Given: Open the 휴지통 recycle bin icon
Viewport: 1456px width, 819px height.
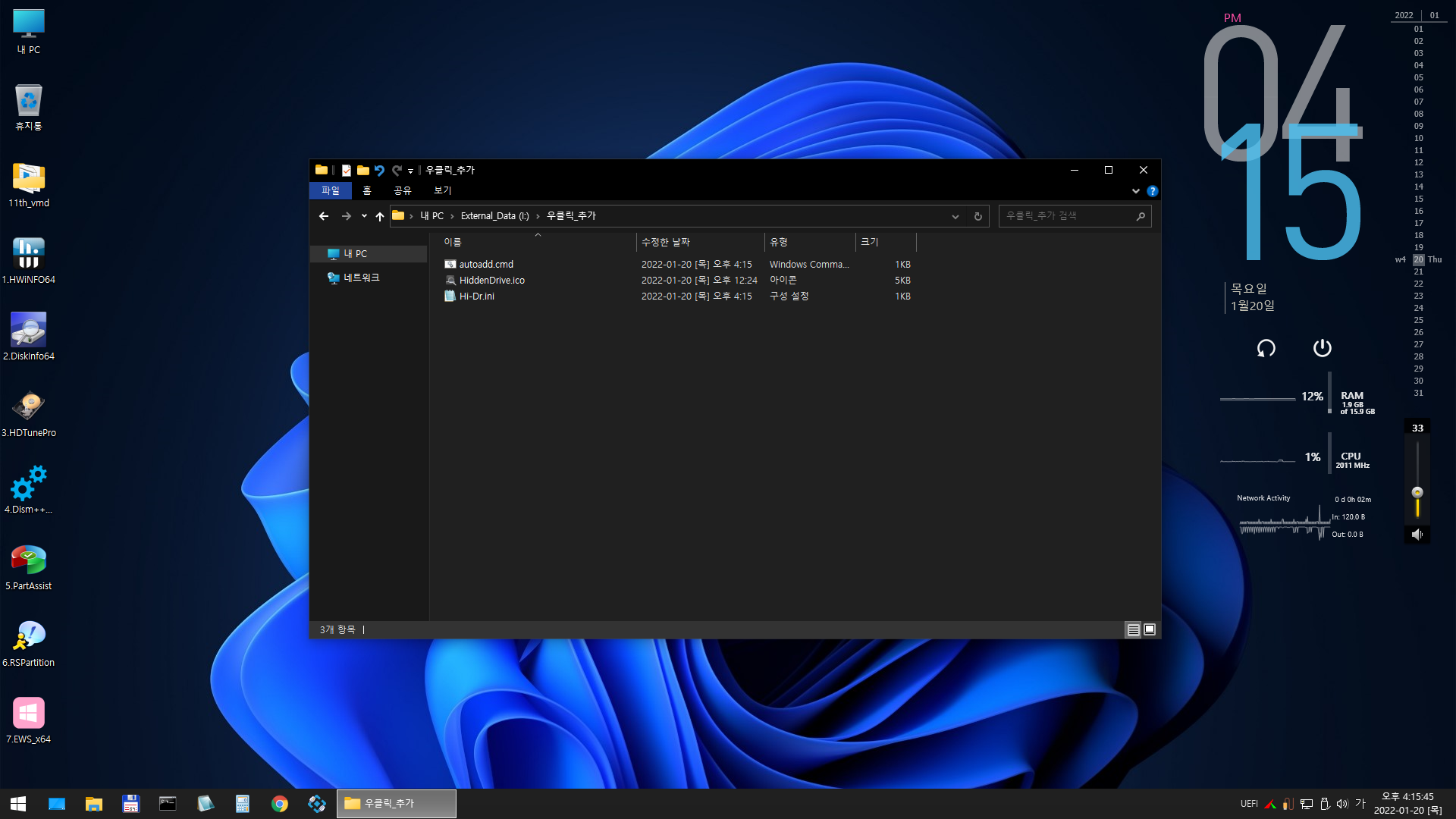Looking at the screenshot, I should [x=29, y=107].
